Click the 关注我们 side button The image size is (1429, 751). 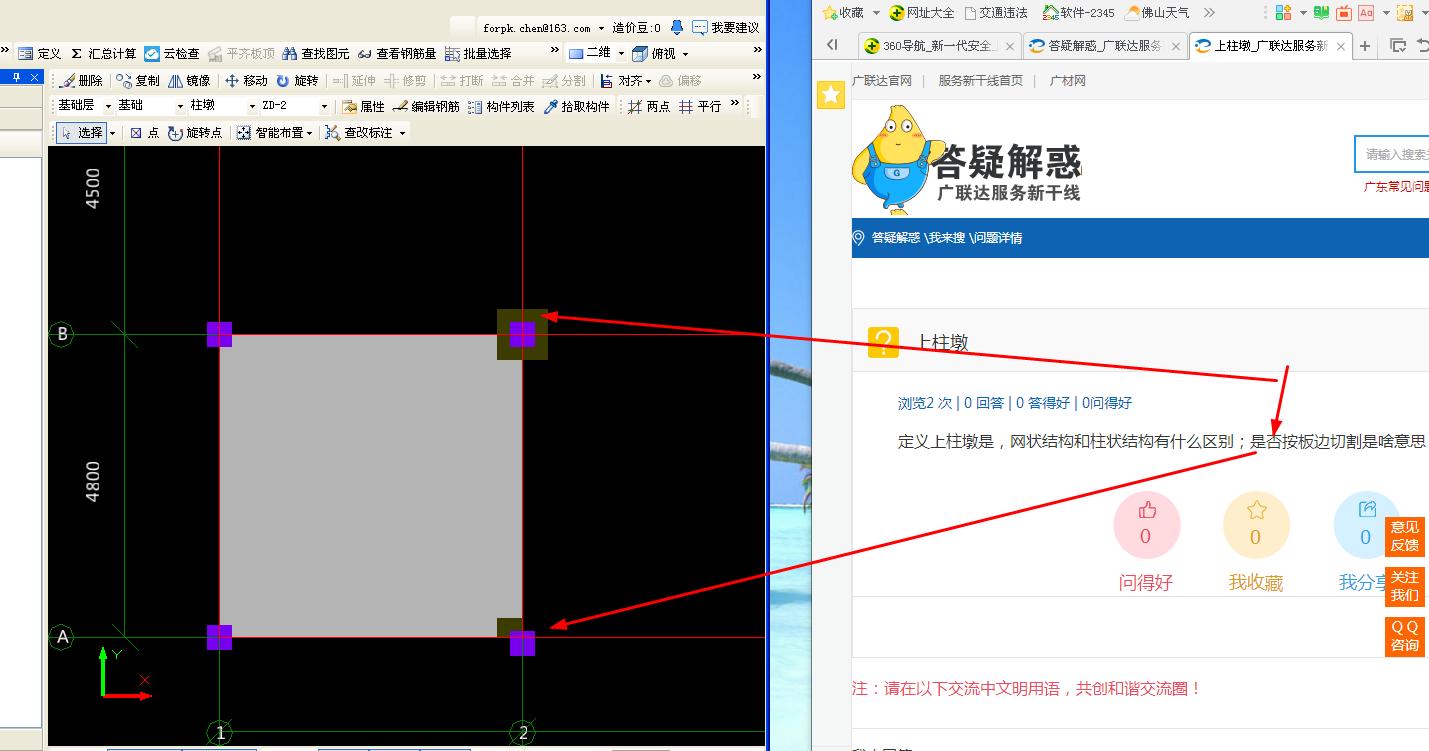click(1404, 587)
